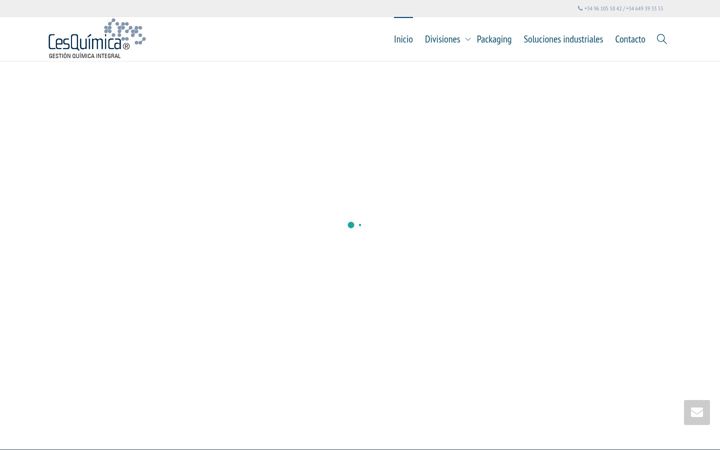Viewport: 720px width, 450px height.
Task: Open the Divisiones menu item
Action: click(x=442, y=39)
